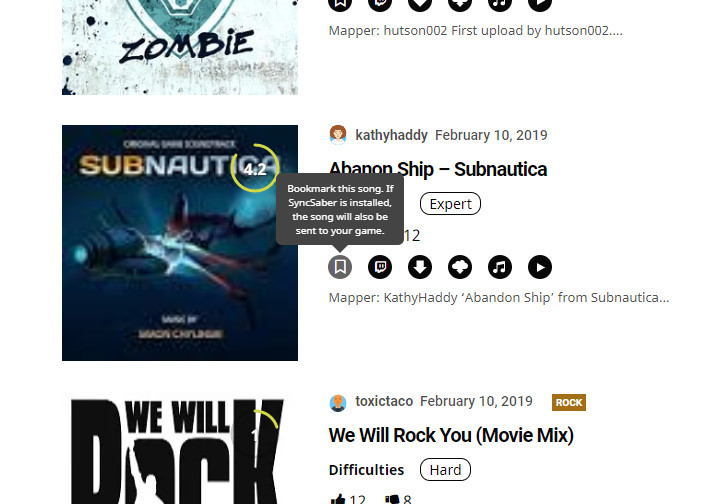Screen dimensions: 719x504
Task: Open the Subnautica cover art thumbnail
Action: 180,243
